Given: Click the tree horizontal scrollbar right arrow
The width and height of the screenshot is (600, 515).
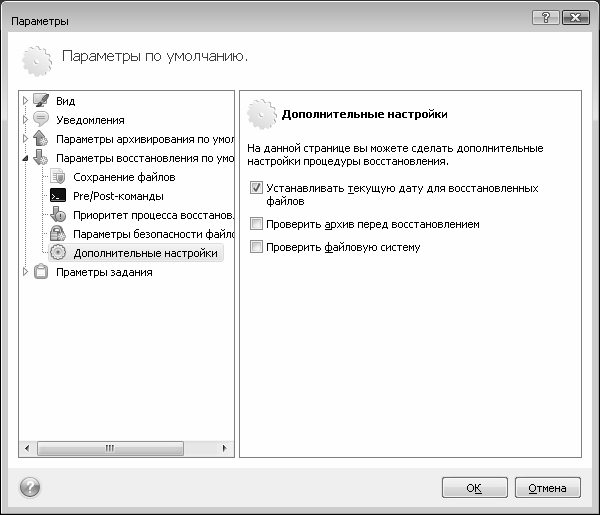Looking at the screenshot, I should pos(229,449).
